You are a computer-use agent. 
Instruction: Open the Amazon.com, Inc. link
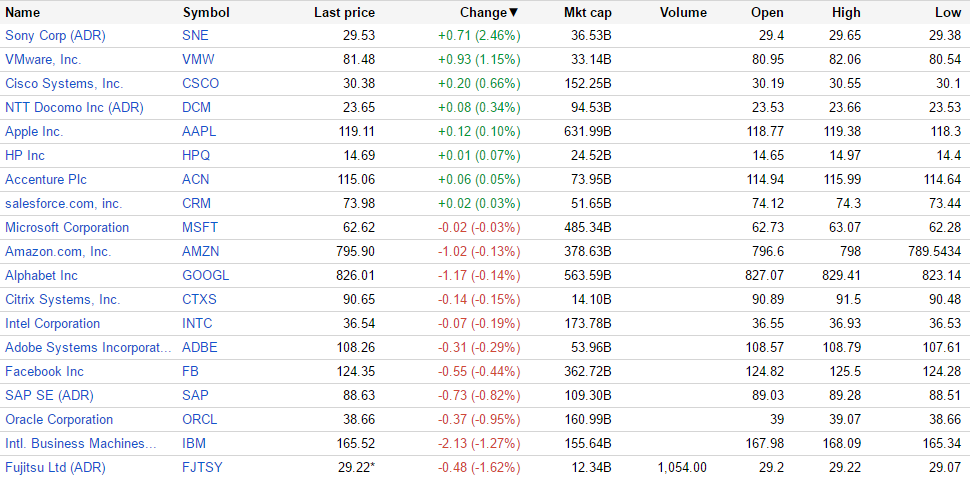(58, 251)
